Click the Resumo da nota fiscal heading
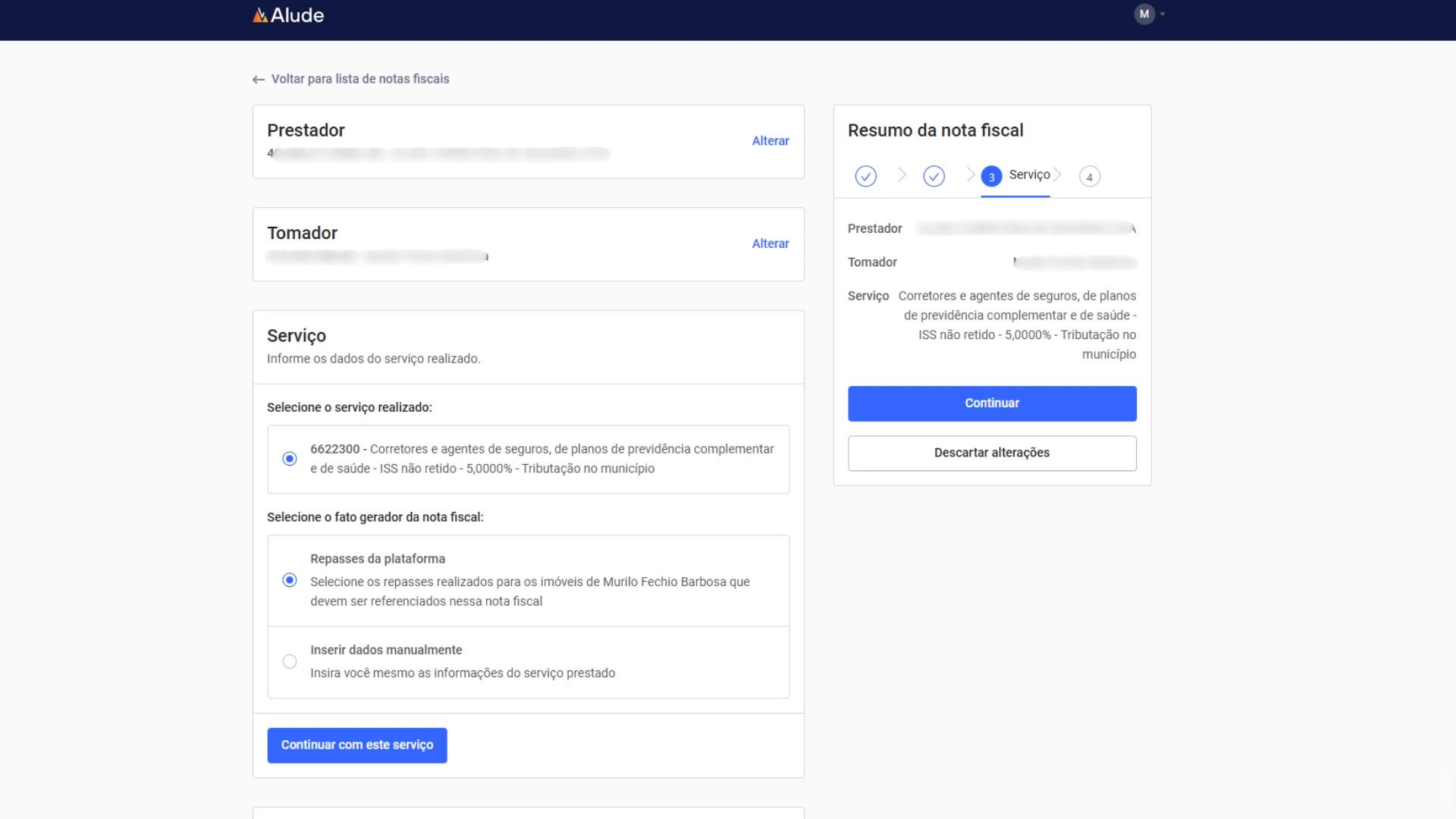Viewport: 1456px width, 819px height. pyautogui.click(x=936, y=130)
